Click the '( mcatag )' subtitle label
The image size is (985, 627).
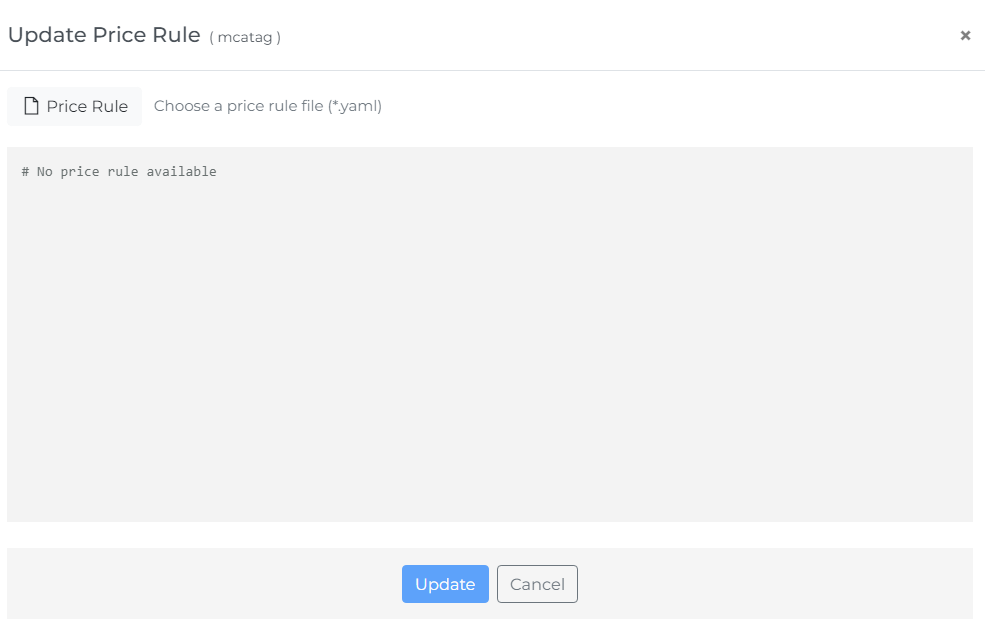[245, 38]
